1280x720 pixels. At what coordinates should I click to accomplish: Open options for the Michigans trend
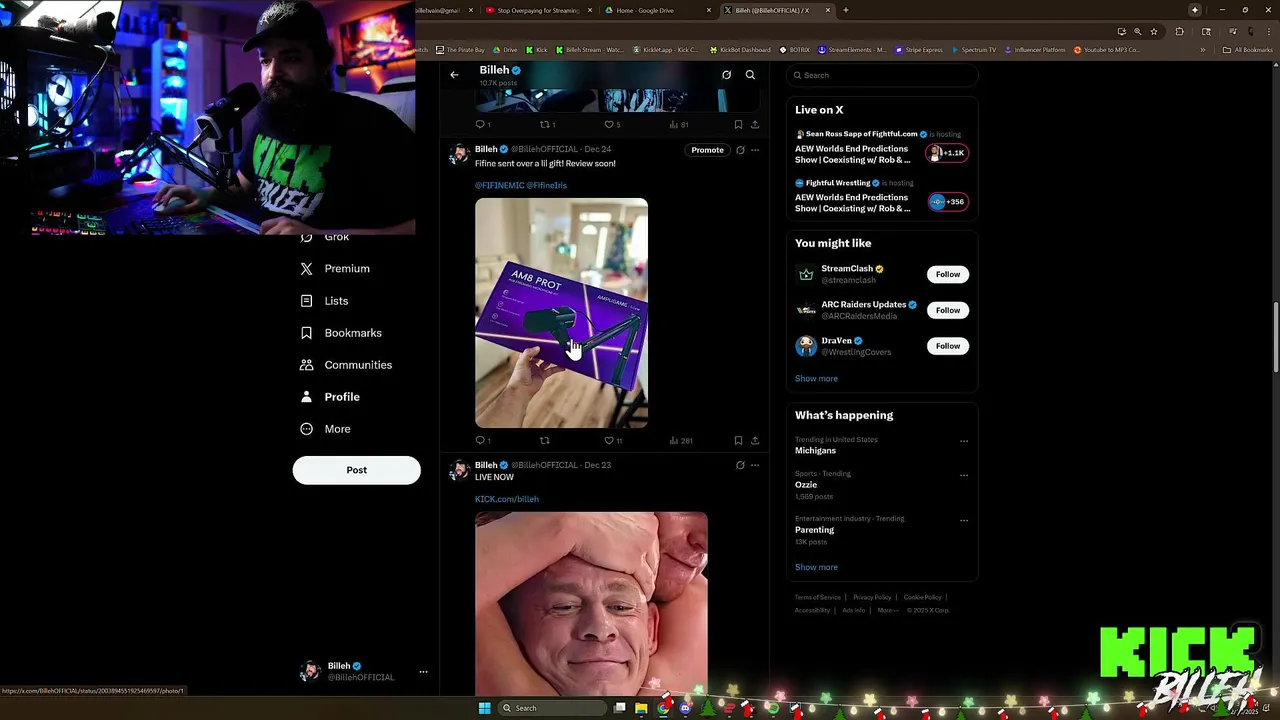[964, 441]
